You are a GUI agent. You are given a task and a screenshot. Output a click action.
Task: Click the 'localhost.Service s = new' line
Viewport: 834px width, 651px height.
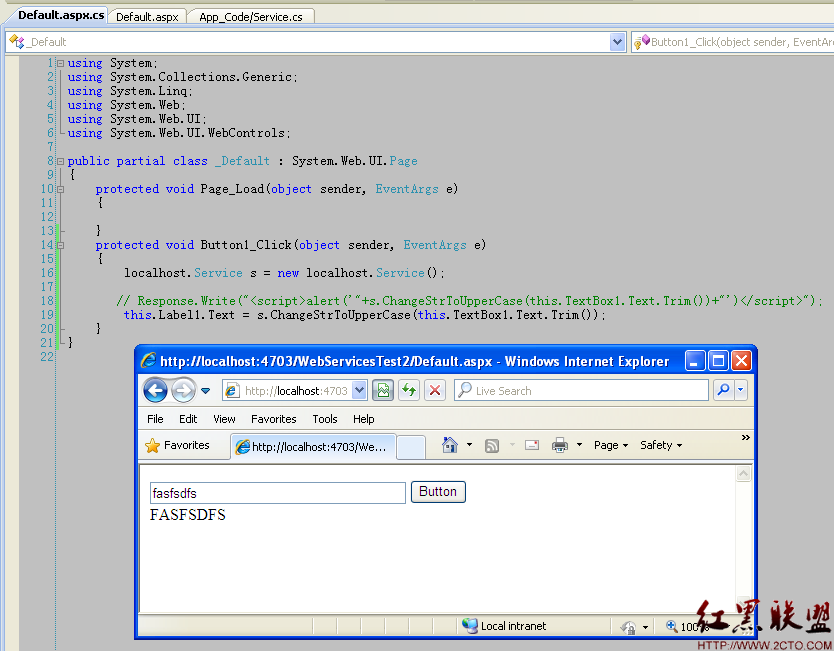click(284, 273)
